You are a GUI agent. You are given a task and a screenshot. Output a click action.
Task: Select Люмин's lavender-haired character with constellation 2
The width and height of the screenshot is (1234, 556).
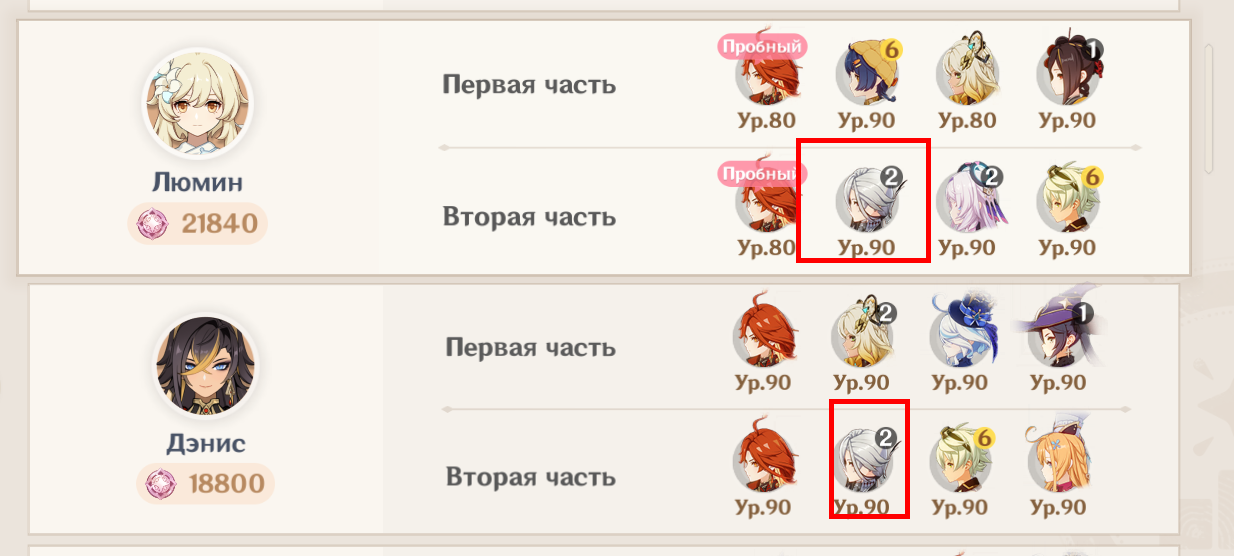tap(968, 199)
